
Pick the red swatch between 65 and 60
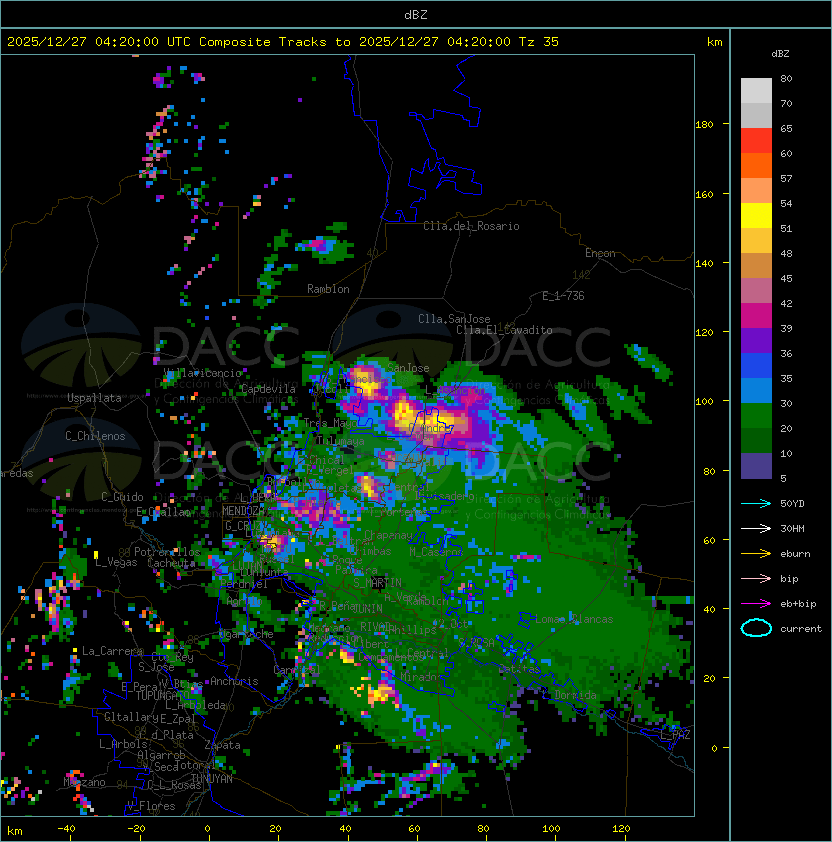tap(756, 141)
